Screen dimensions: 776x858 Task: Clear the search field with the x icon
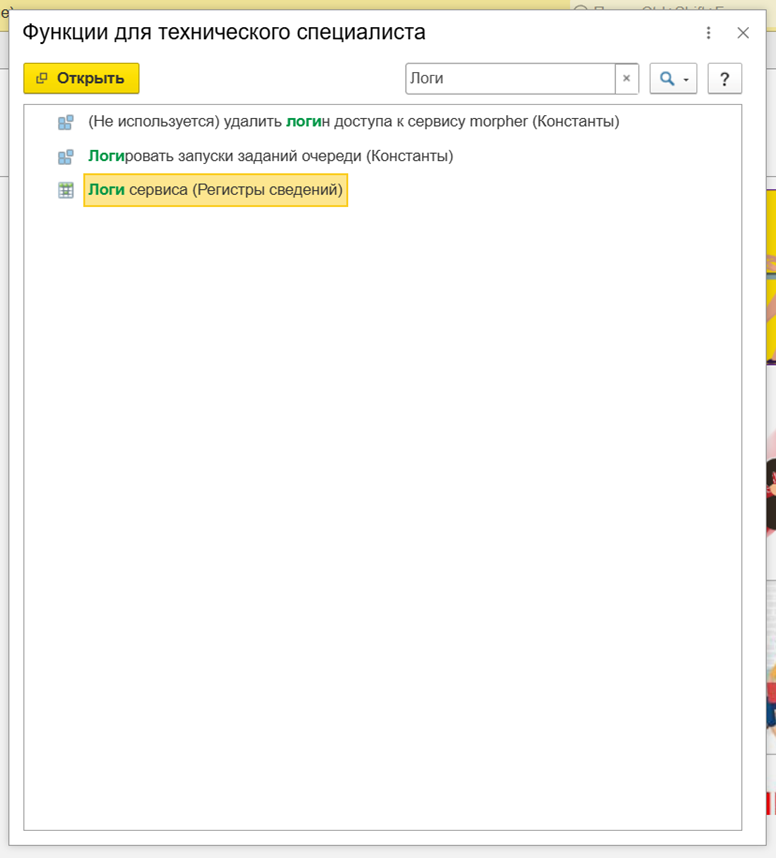tap(627, 78)
